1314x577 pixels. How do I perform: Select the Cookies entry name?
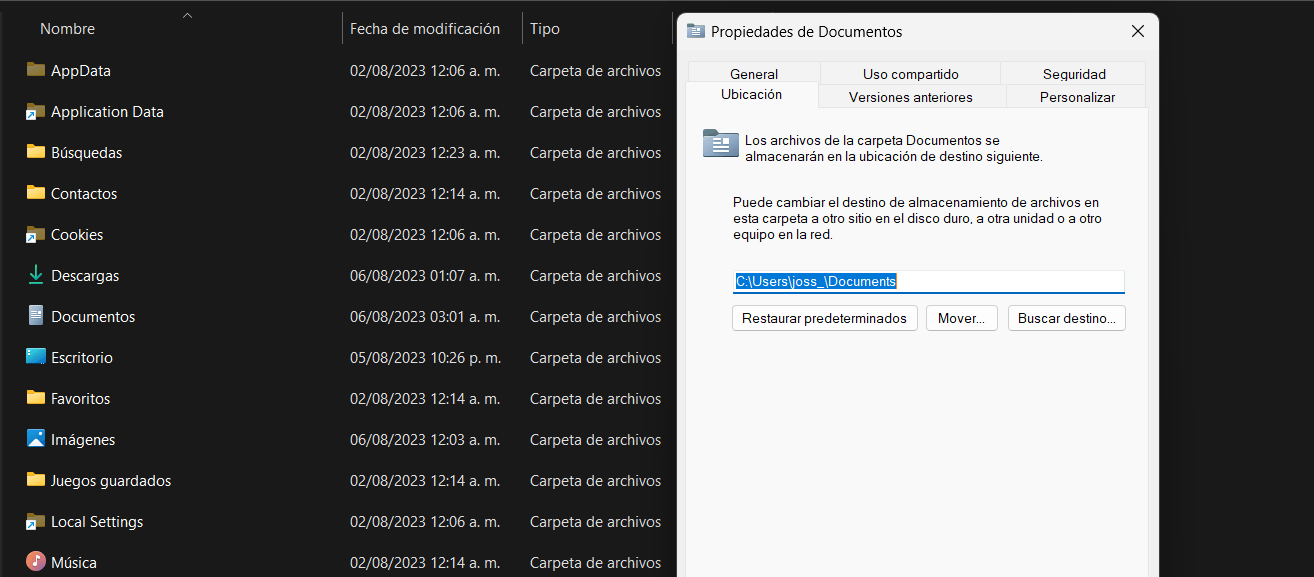click(77, 235)
